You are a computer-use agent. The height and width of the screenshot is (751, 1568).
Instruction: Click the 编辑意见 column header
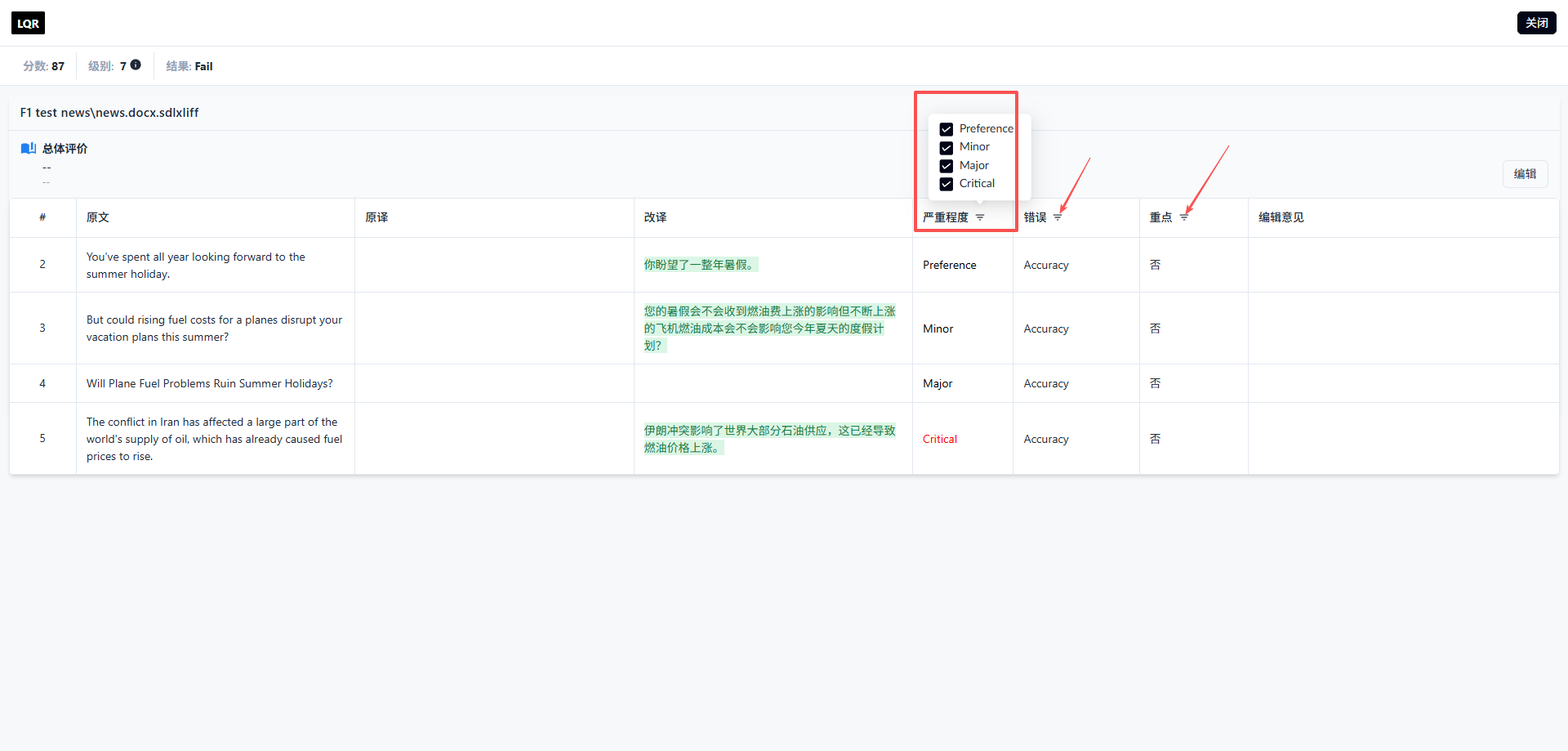[1281, 217]
